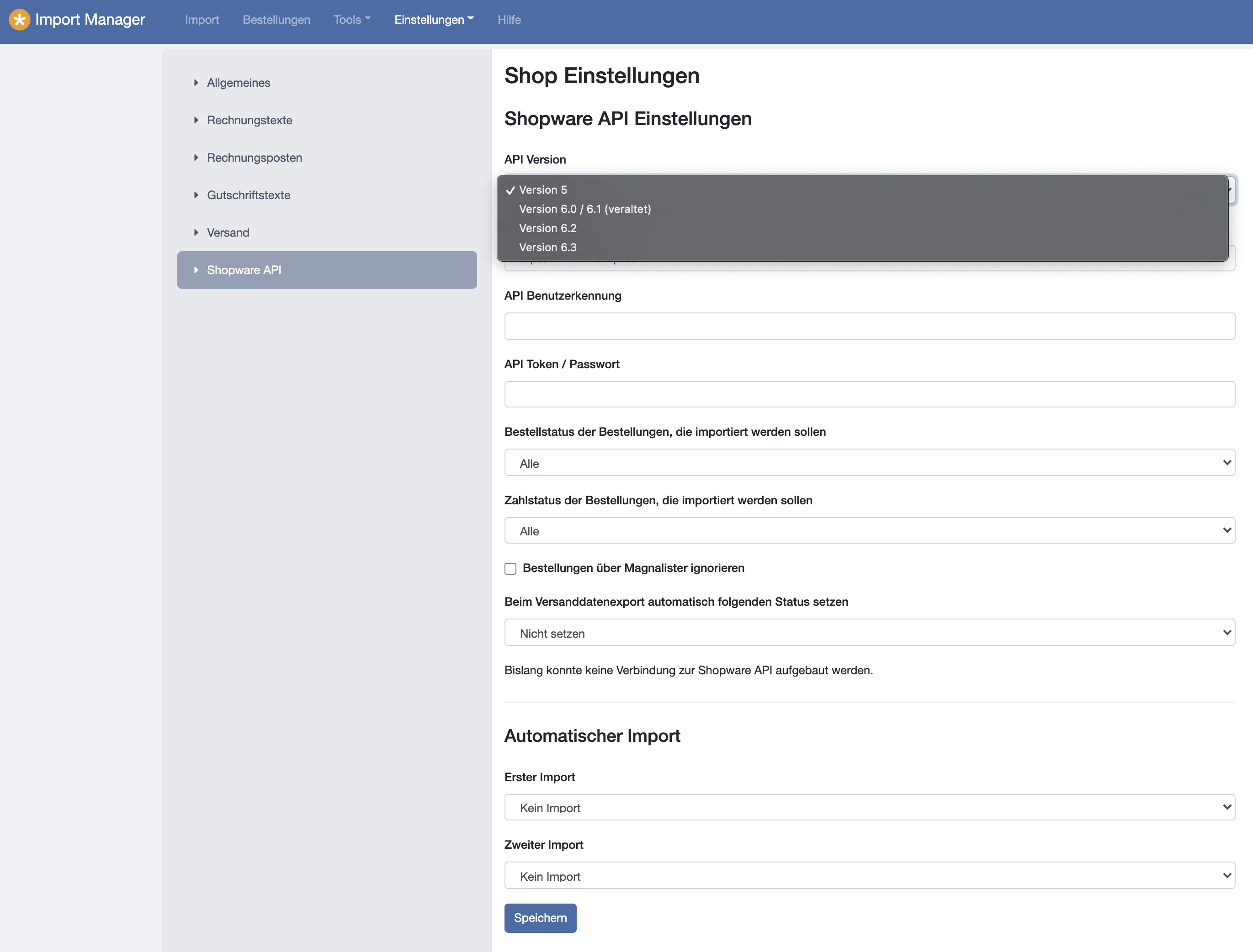Open the Zweiter Import dropdown
This screenshot has width=1253, height=952.
tap(869, 876)
